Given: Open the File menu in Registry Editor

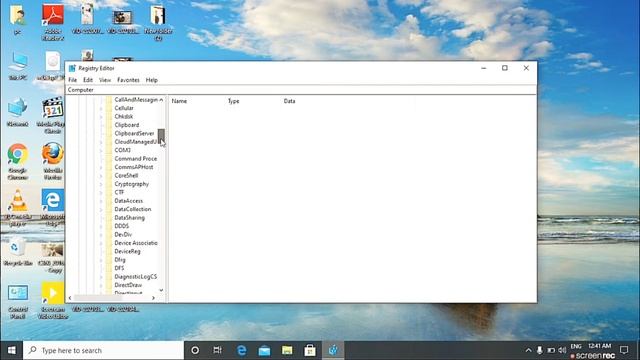Looking at the screenshot, I should pyautogui.click(x=73, y=80).
